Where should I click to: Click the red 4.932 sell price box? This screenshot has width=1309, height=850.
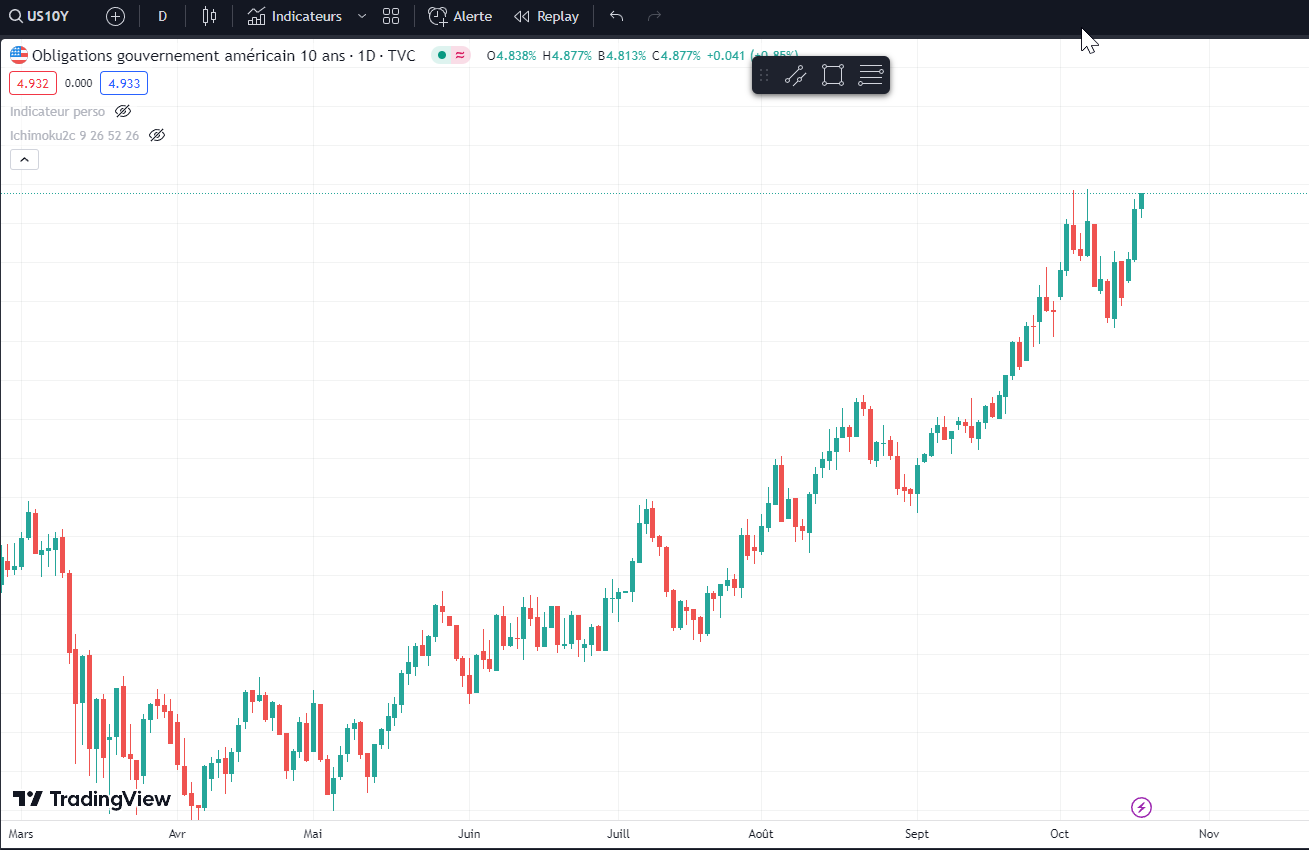pos(33,84)
